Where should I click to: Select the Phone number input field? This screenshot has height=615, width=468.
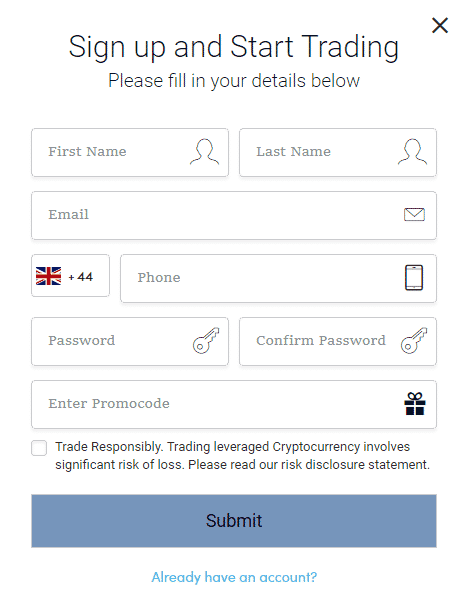(x=279, y=278)
